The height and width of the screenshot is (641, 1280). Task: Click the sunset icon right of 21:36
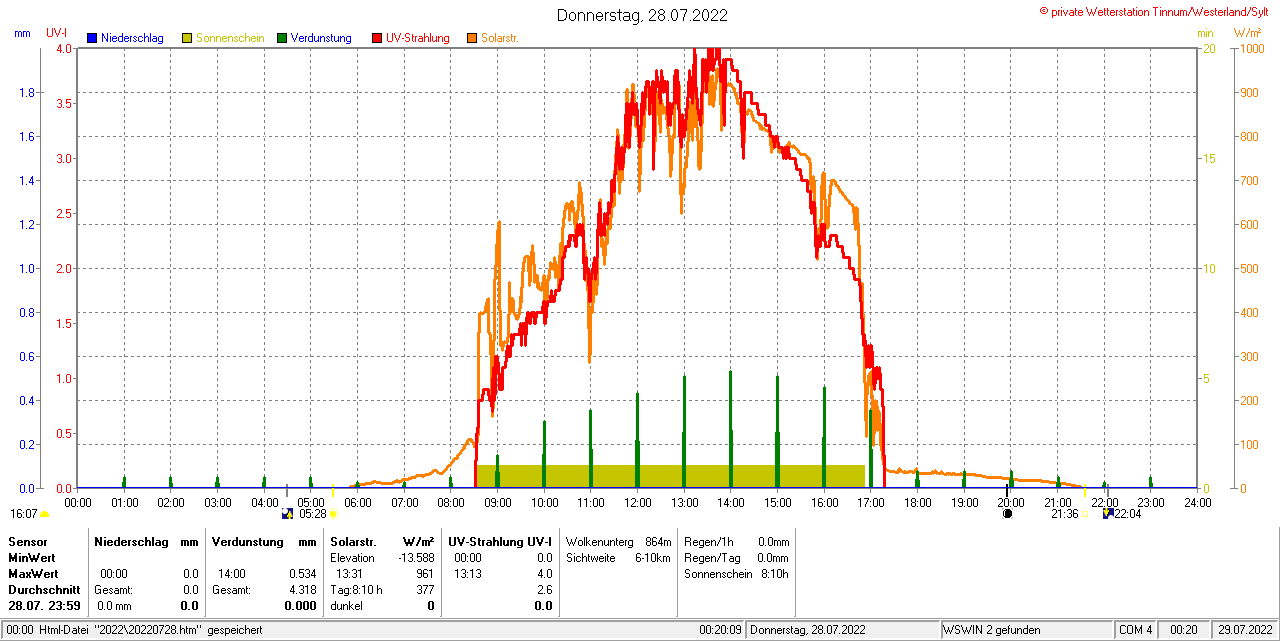click(1085, 514)
